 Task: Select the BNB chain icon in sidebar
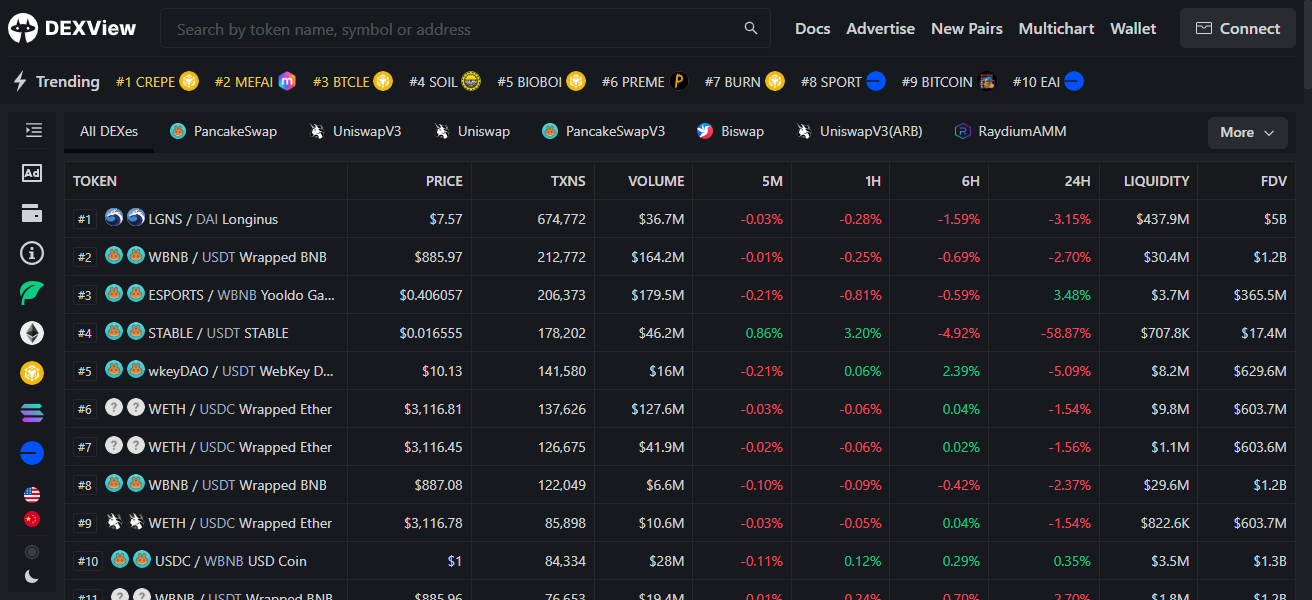[x=32, y=373]
